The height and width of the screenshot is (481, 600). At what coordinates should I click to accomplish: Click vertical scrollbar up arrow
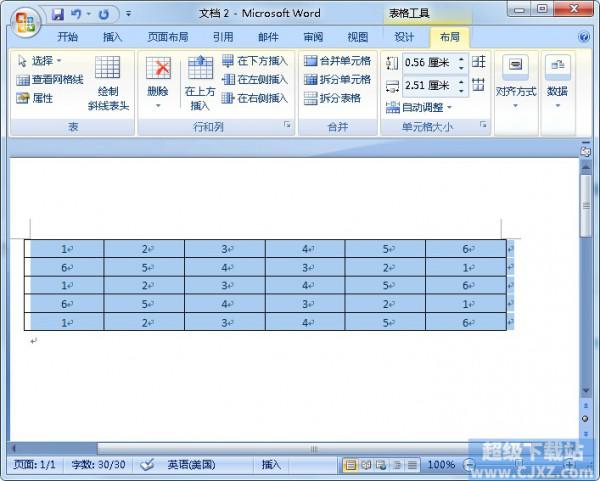coord(585,167)
